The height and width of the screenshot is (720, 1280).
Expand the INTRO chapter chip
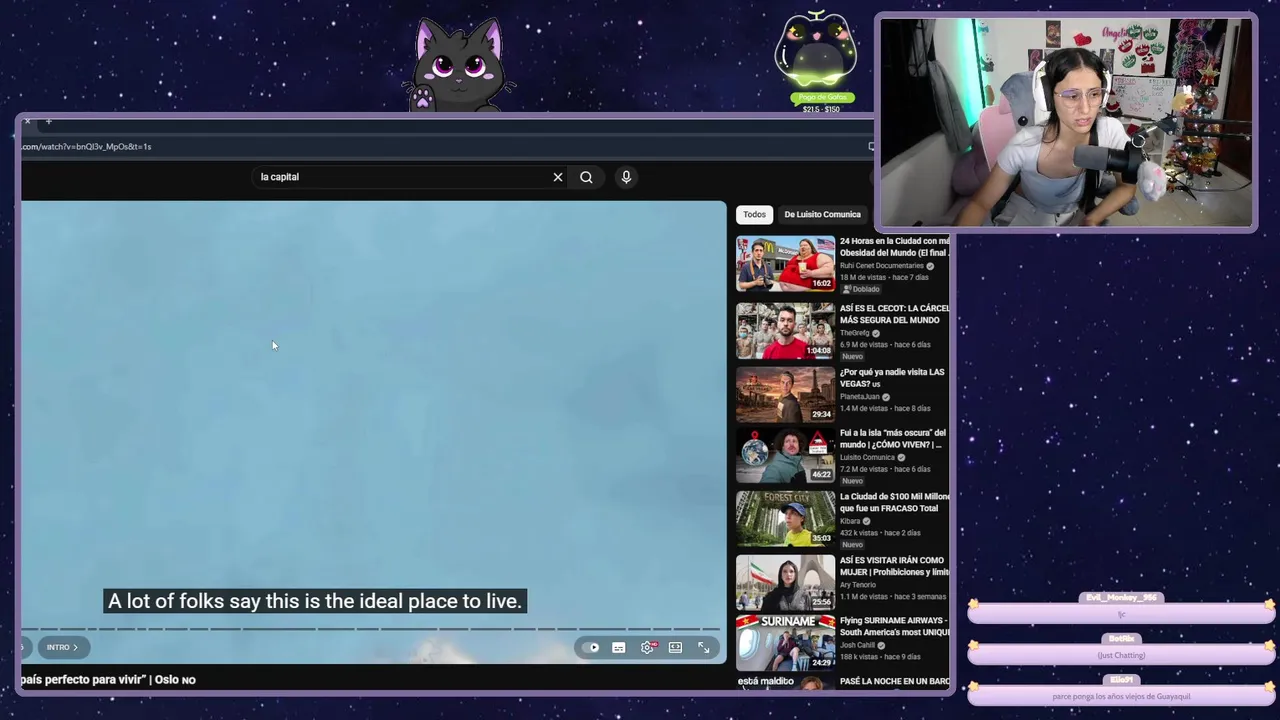click(62, 648)
